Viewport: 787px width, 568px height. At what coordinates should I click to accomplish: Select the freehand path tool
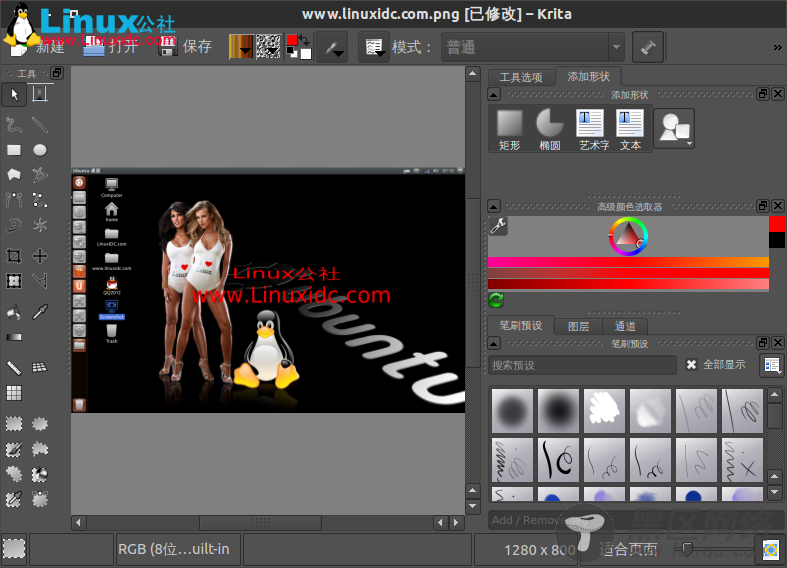14,124
